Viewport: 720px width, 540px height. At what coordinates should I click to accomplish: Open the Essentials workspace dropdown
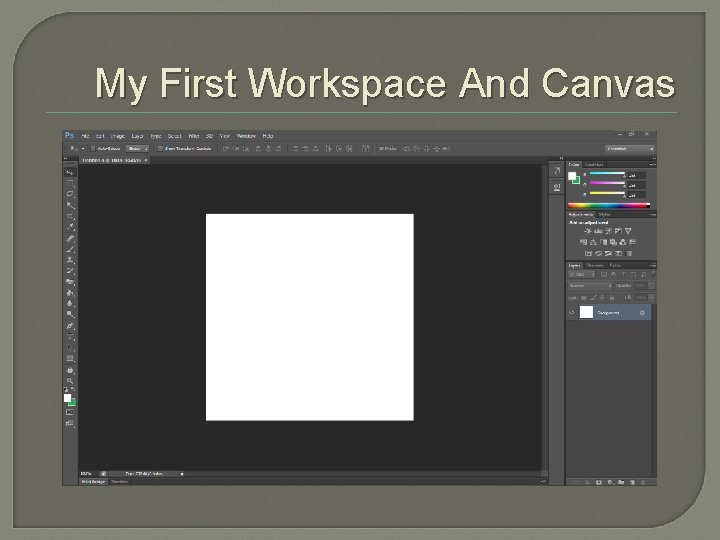pos(630,149)
